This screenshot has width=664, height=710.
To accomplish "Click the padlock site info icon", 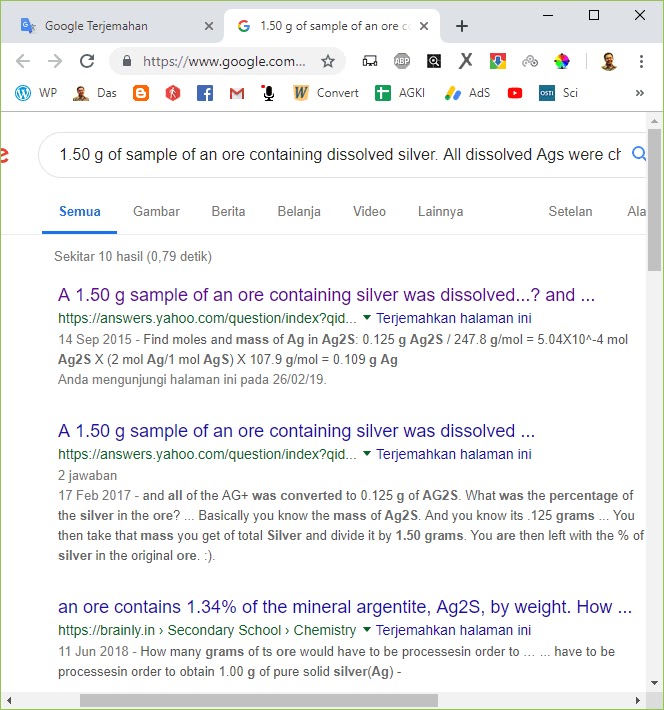I will pyautogui.click(x=127, y=61).
